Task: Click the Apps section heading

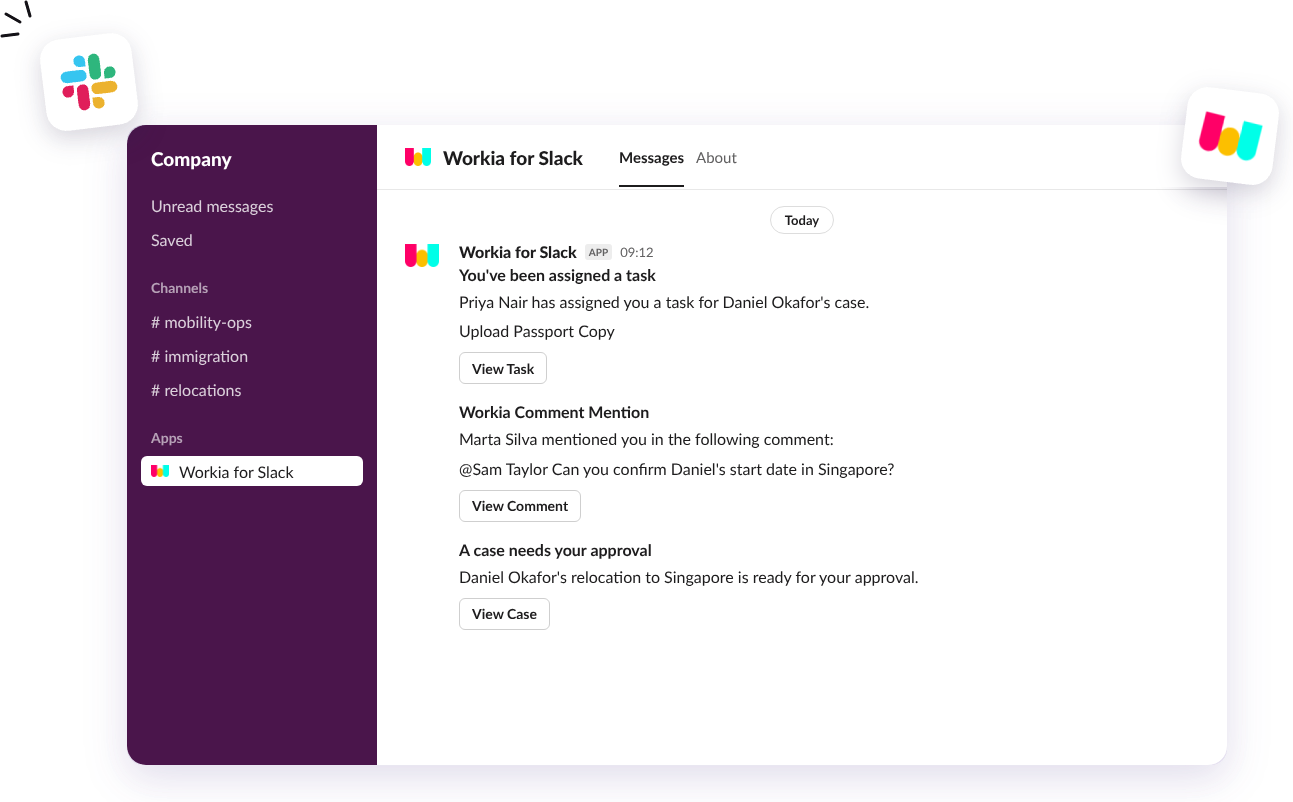Action: pos(167,438)
